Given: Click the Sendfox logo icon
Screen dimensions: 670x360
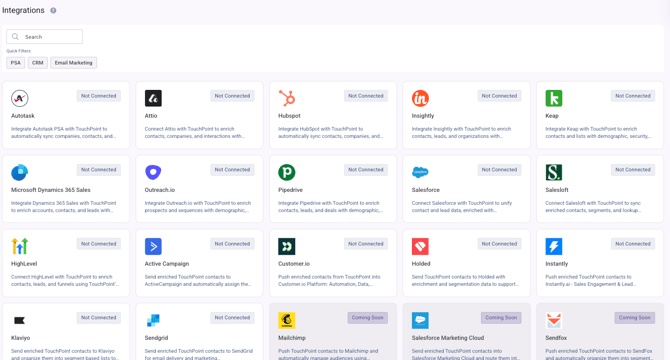Looking at the screenshot, I should coord(554,320).
